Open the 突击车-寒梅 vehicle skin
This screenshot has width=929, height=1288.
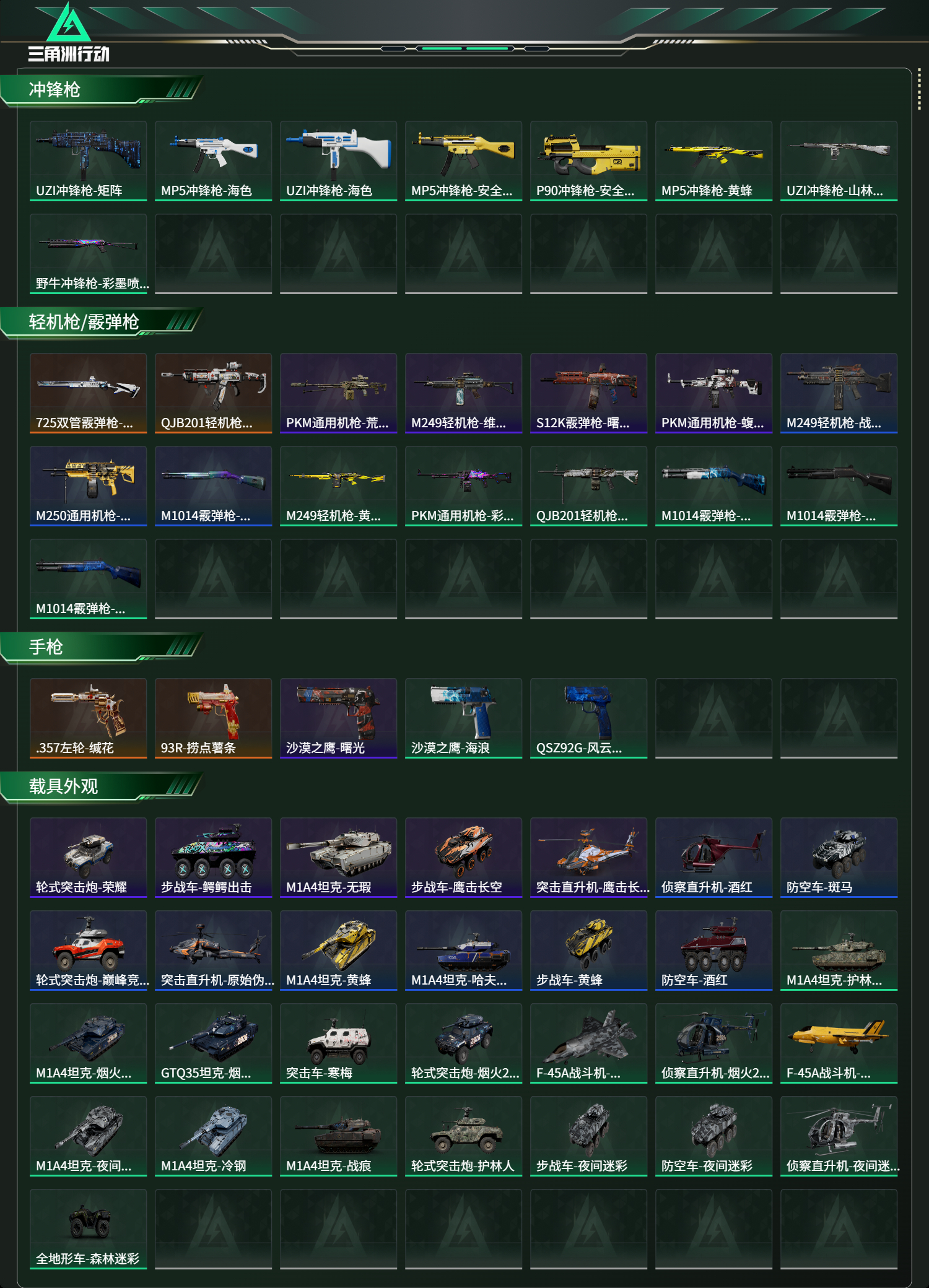pos(339,1043)
